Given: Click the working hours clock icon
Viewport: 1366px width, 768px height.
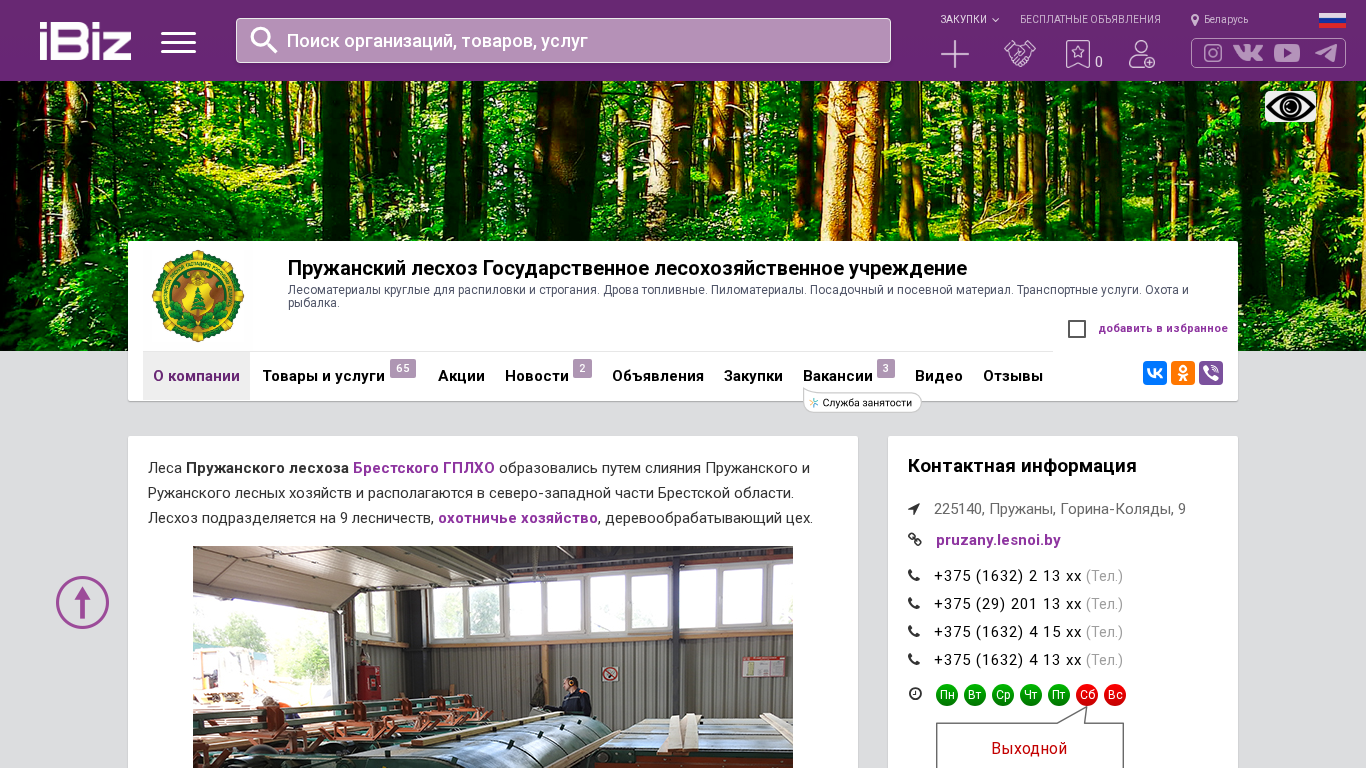Looking at the screenshot, I should tap(915, 694).
